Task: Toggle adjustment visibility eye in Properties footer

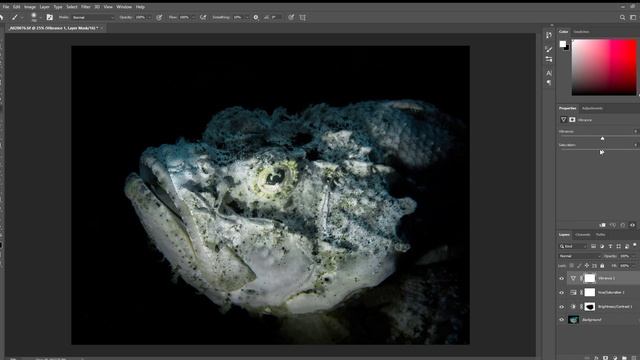Action: (632, 225)
